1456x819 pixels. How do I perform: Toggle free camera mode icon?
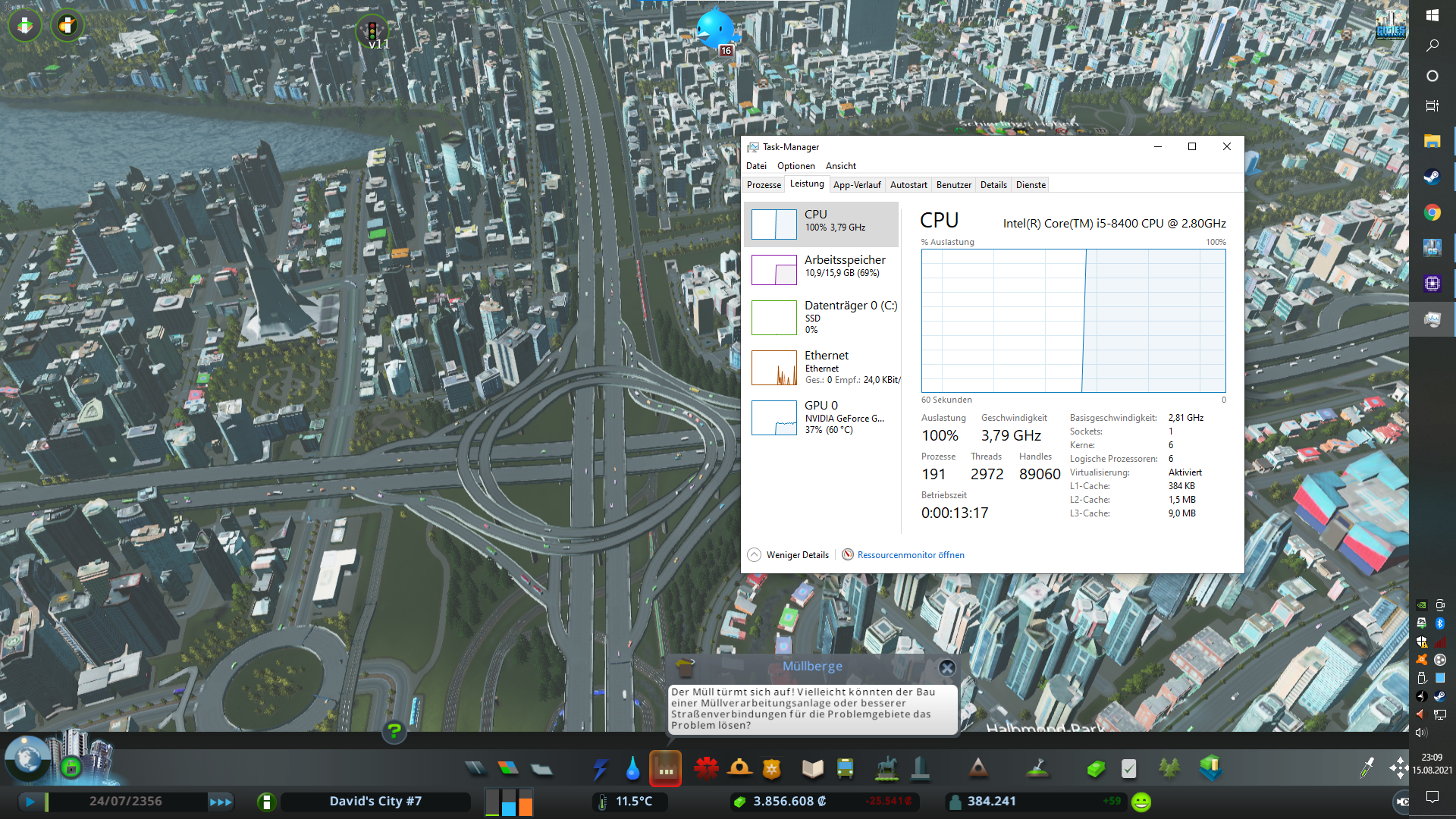point(1402,802)
